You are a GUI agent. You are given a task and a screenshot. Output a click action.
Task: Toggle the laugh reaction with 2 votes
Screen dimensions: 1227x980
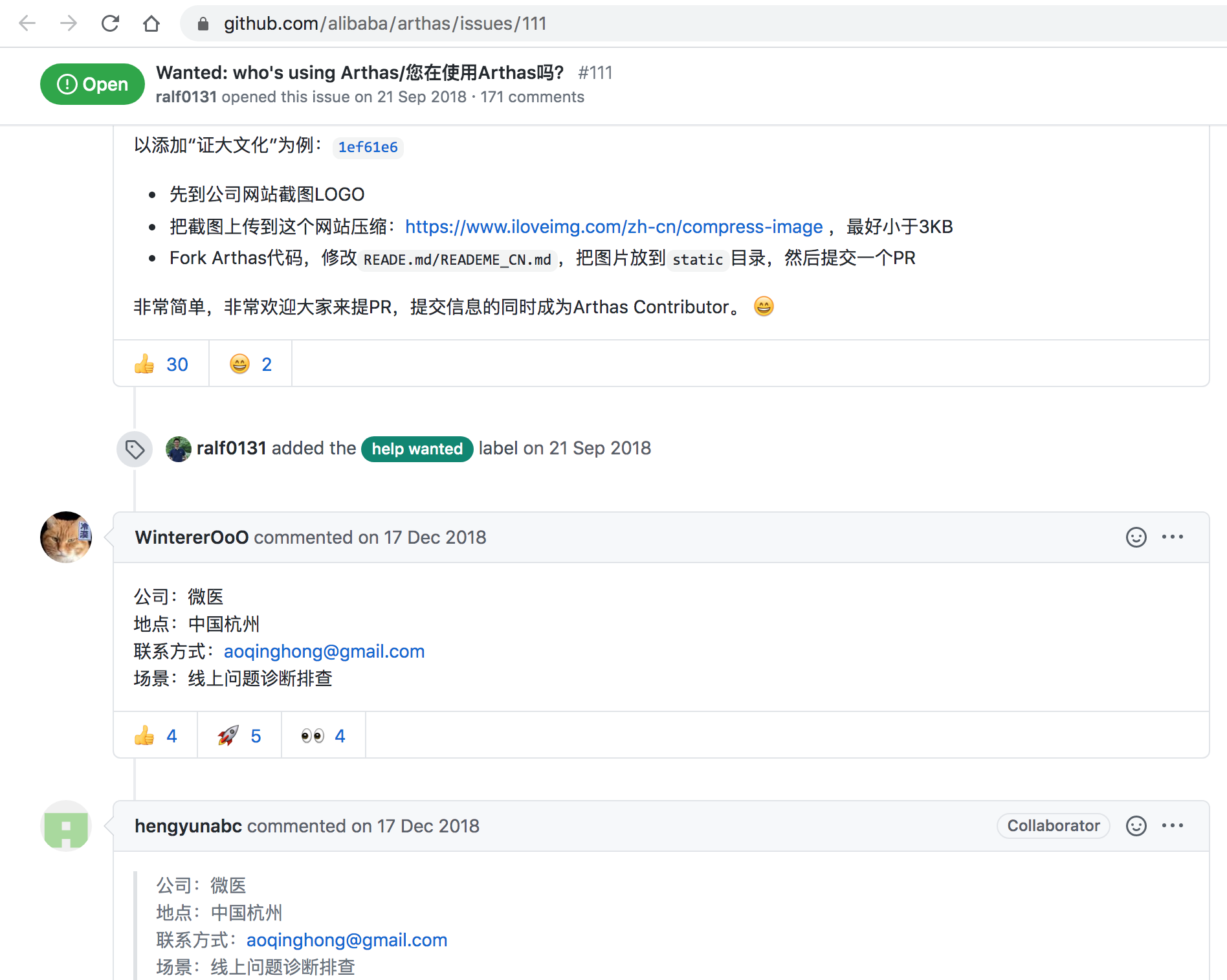250,364
